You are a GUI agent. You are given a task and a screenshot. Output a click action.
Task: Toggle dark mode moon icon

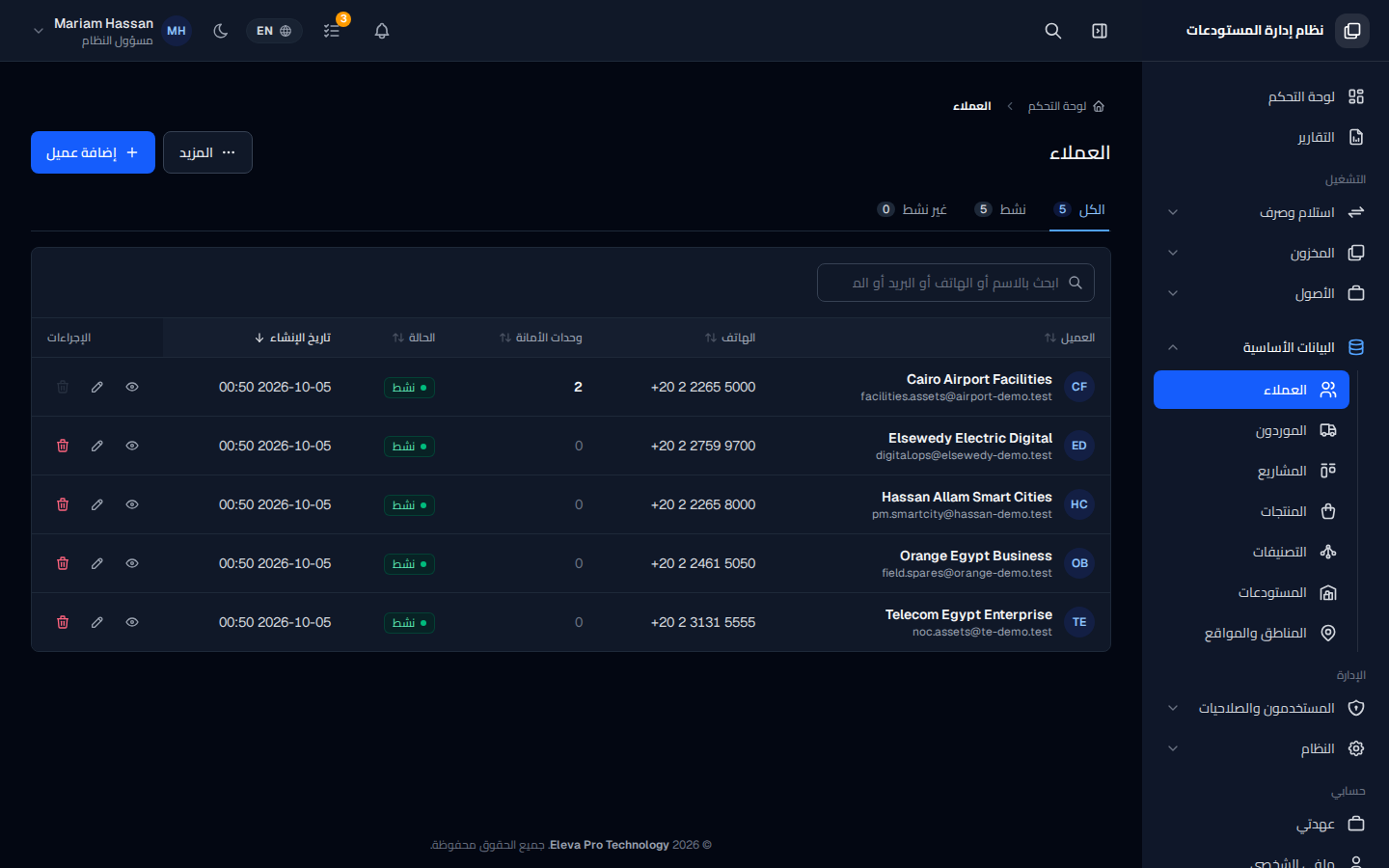click(x=221, y=31)
